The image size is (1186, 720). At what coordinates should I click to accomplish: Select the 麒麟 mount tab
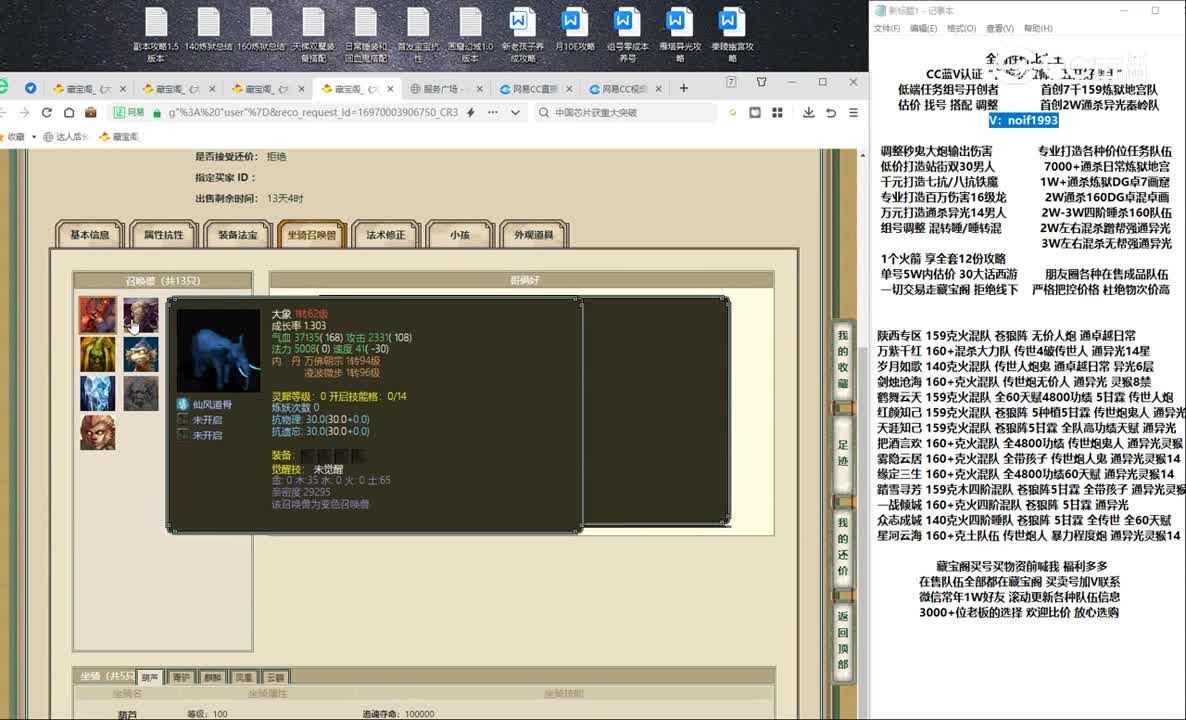coord(213,677)
